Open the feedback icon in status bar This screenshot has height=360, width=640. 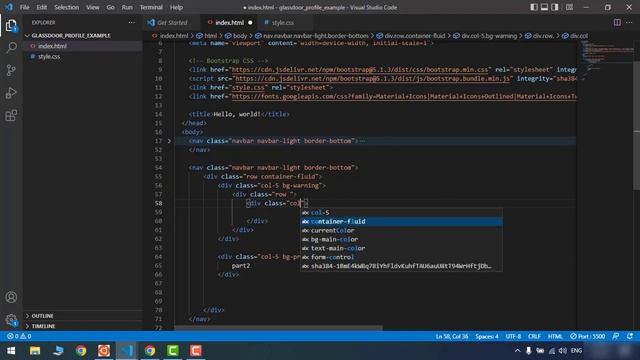click(616, 336)
